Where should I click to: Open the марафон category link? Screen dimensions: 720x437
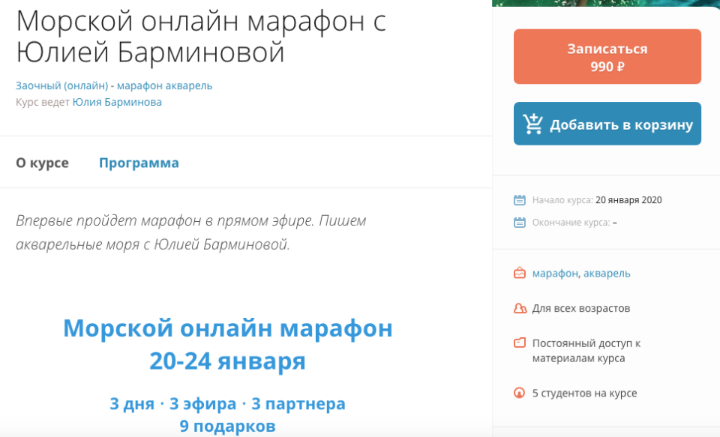point(555,273)
